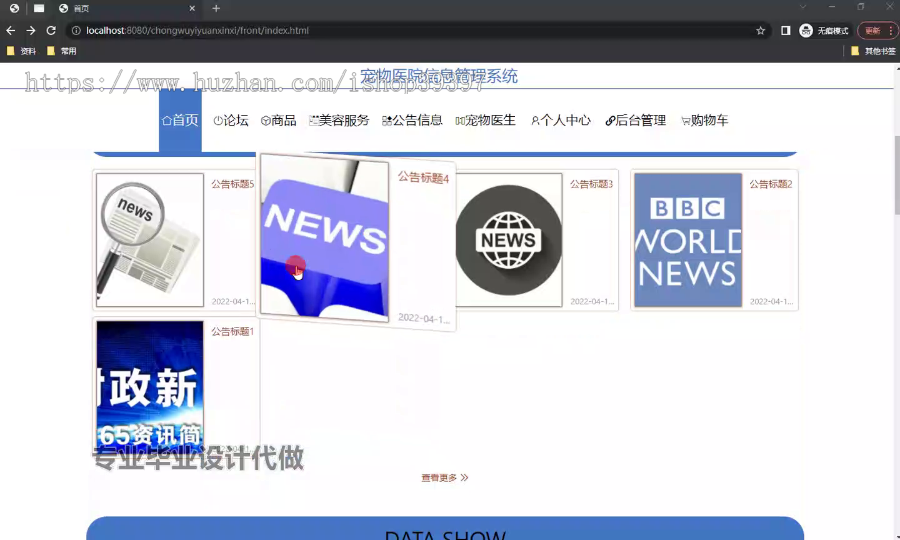
Task: Click the 查看更多 link
Action: 445,477
